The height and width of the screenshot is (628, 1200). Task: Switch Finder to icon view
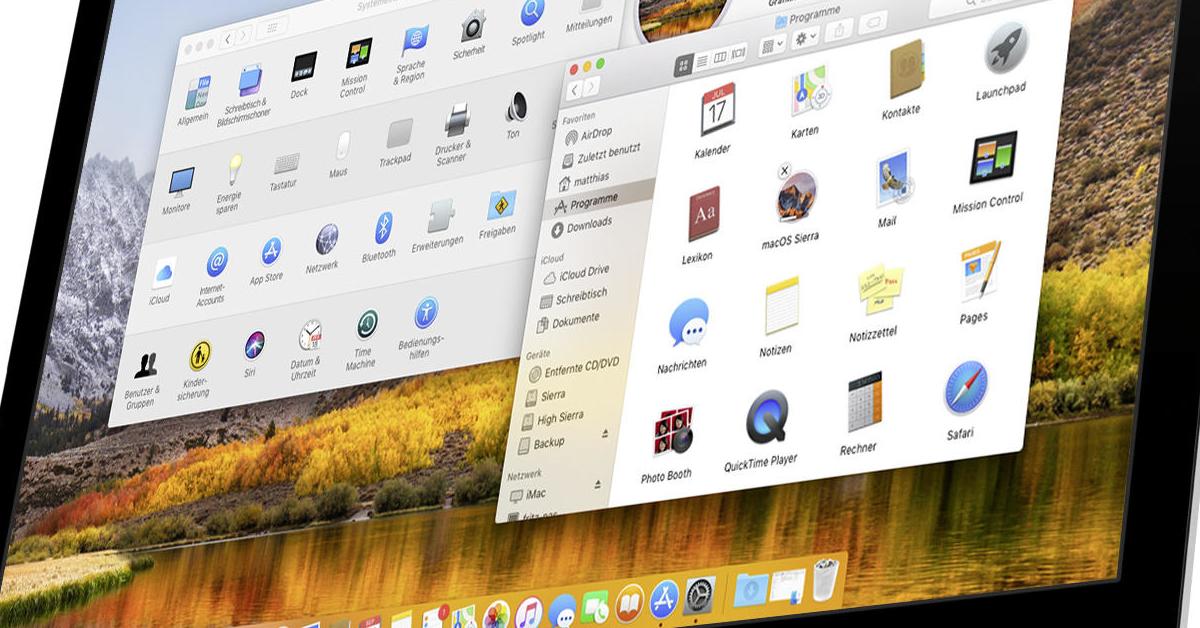tap(685, 64)
